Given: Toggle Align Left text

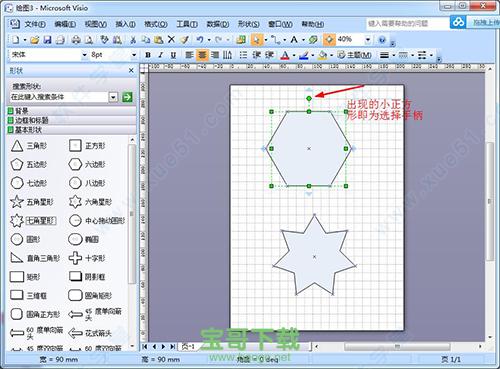Looking at the screenshot, I should [189, 55].
